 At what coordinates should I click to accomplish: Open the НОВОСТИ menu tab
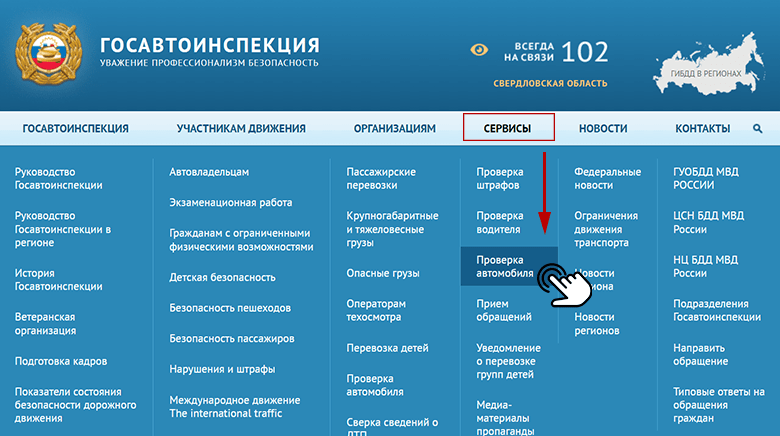(x=603, y=128)
